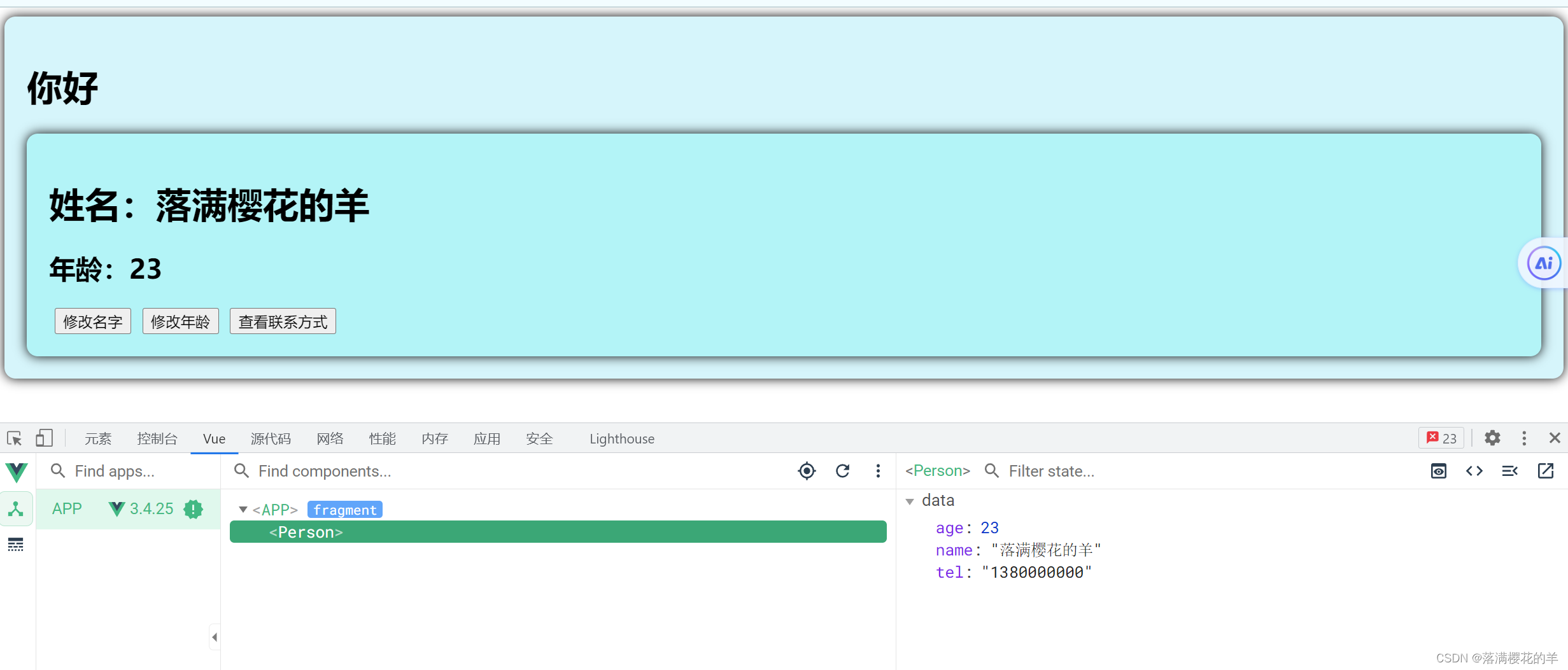The width and height of the screenshot is (1568, 670).
Task: Open the 源代码 tab
Action: pyautogui.click(x=271, y=438)
